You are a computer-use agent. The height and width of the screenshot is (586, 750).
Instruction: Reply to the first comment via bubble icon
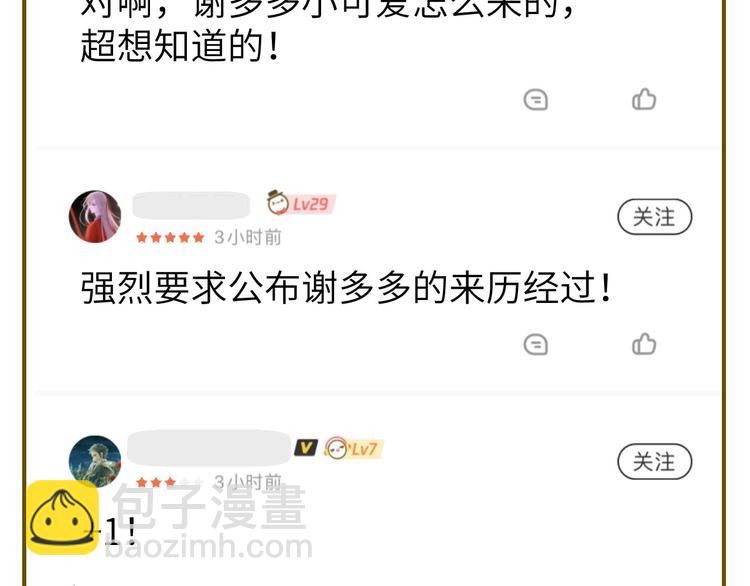point(536,100)
